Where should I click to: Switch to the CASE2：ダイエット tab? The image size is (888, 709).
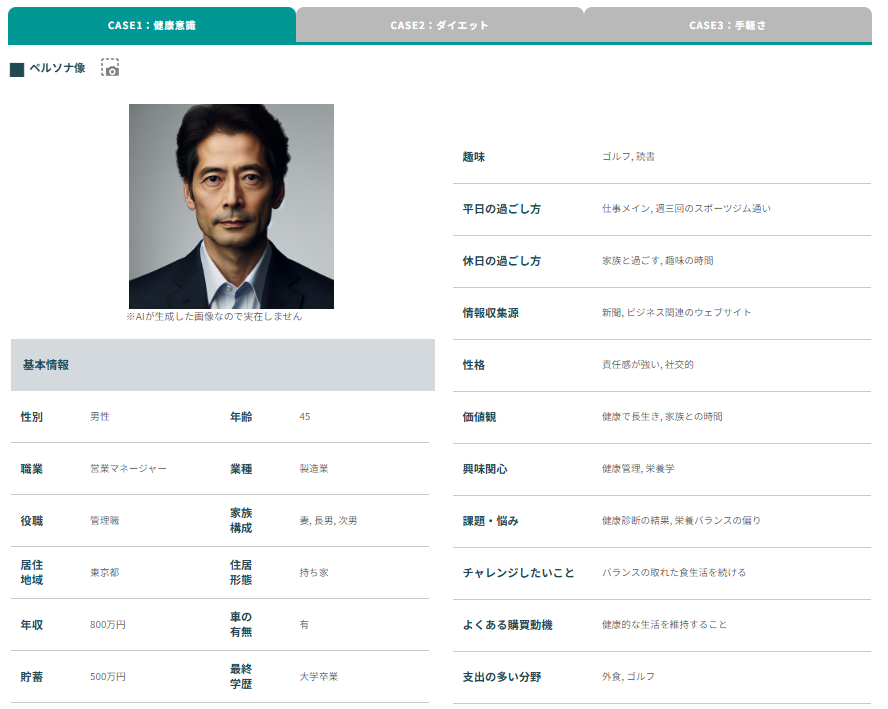(439, 25)
